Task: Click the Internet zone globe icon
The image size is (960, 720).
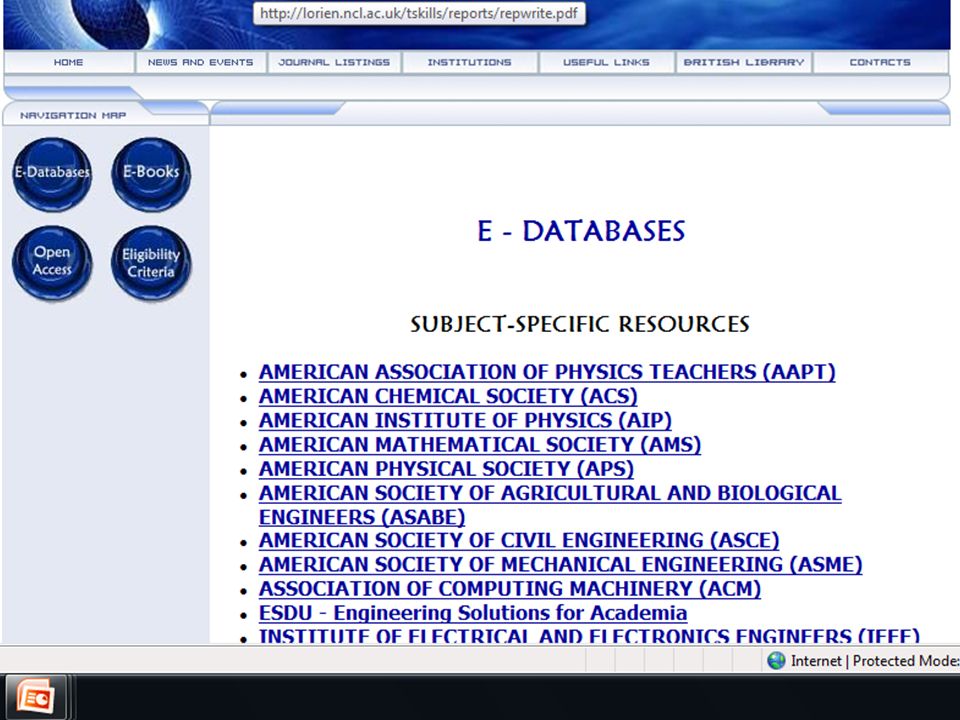Action: (776, 661)
